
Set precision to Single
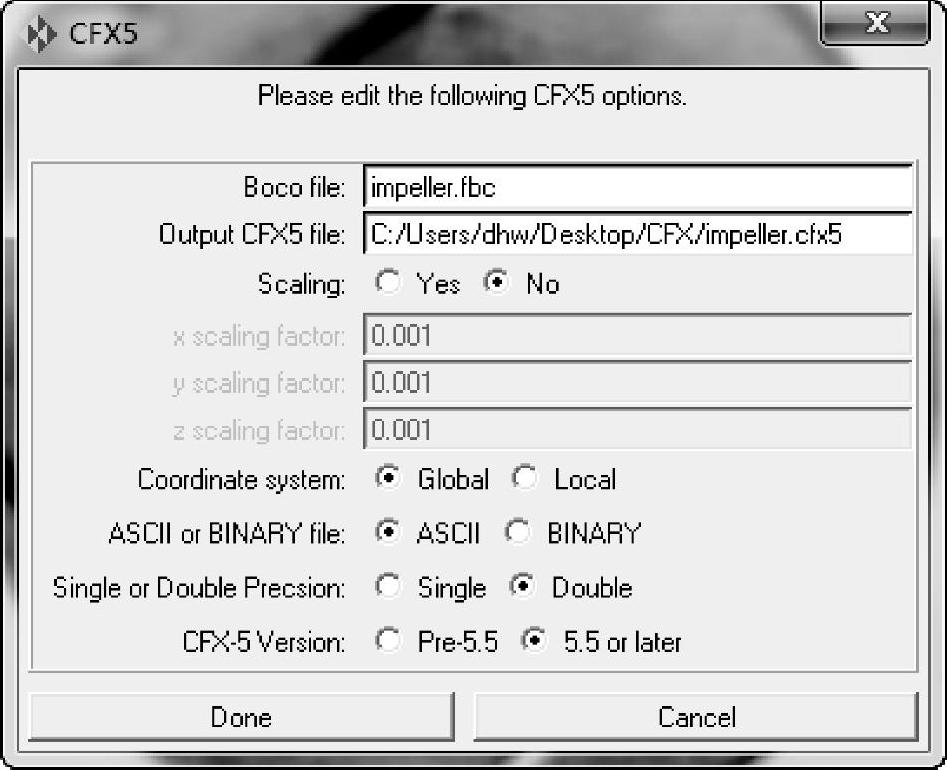(x=388, y=586)
